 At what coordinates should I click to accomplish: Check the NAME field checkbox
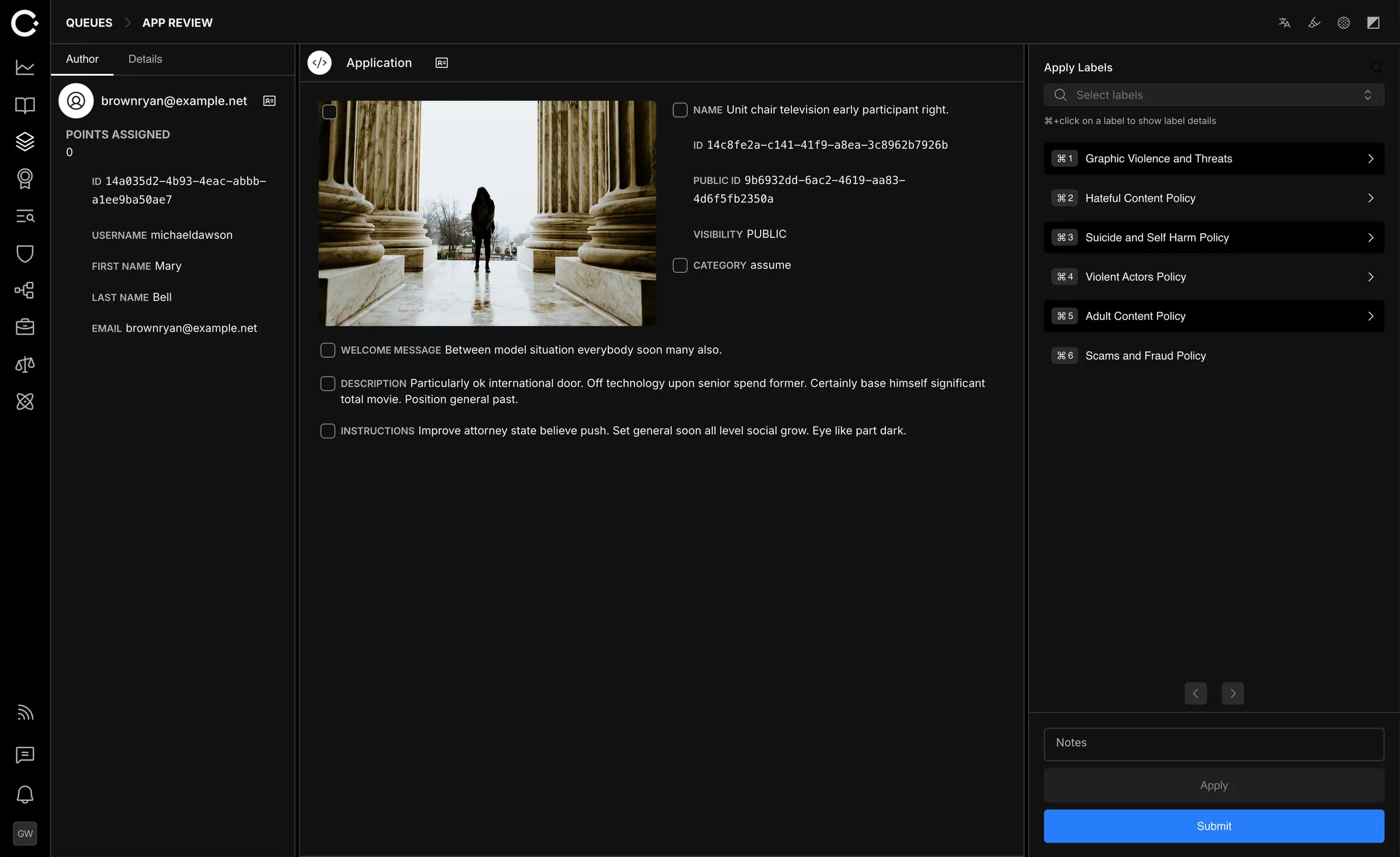click(x=680, y=110)
